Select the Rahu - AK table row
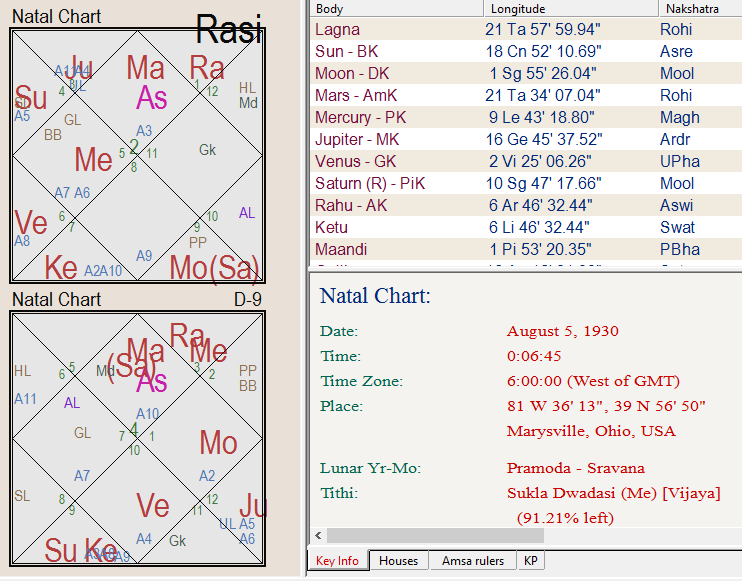This screenshot has height=581, width=742. pyautogui.click(x=524, y=205)
